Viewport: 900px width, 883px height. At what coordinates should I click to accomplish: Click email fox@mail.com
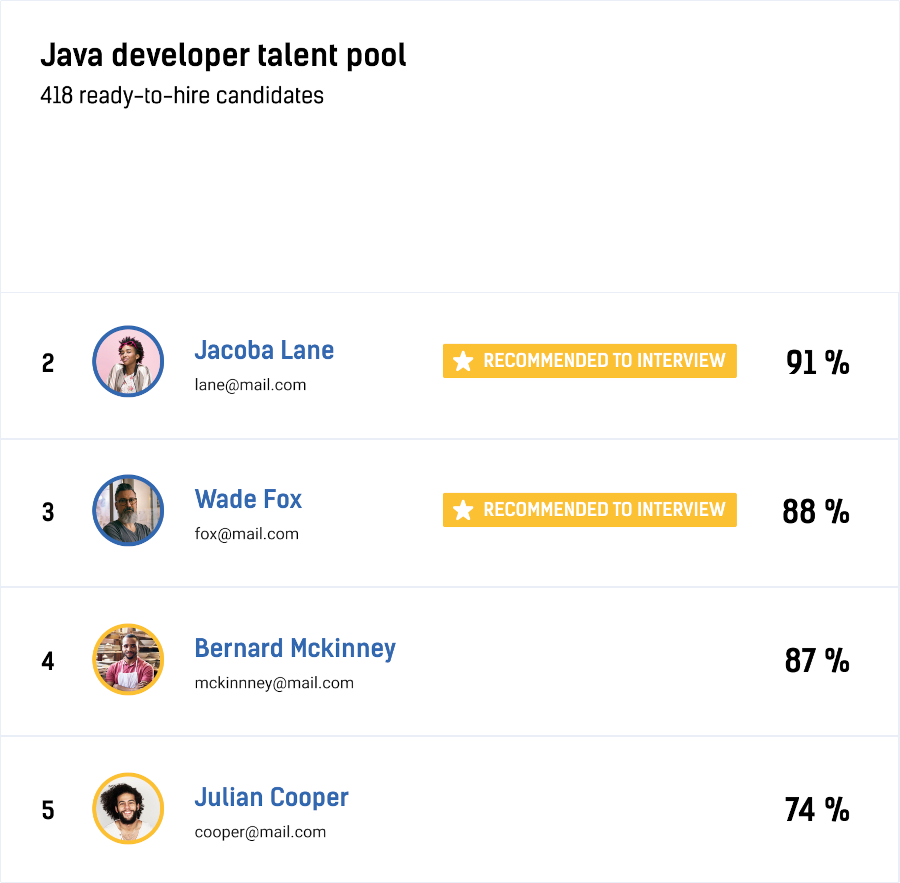247,534
